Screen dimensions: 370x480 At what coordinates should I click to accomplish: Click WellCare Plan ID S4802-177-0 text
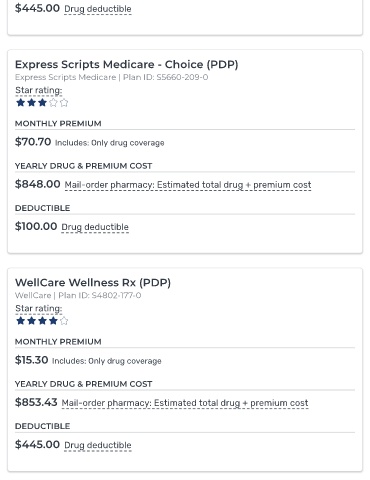pyautogui.click(x=100, y=295)
